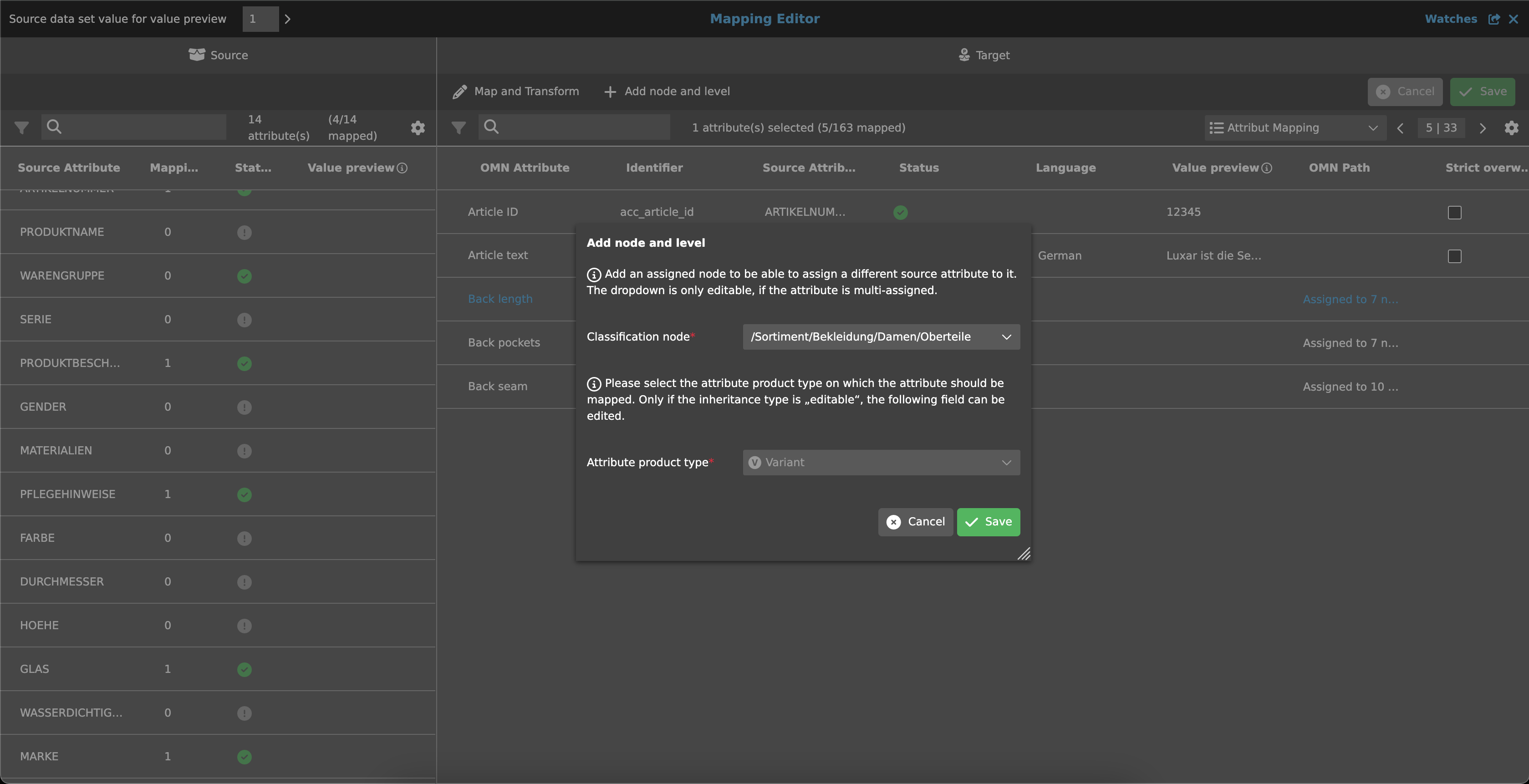Switch to the Source panel
This screenshot has width=1529, height=784.
tap(219, 55)
